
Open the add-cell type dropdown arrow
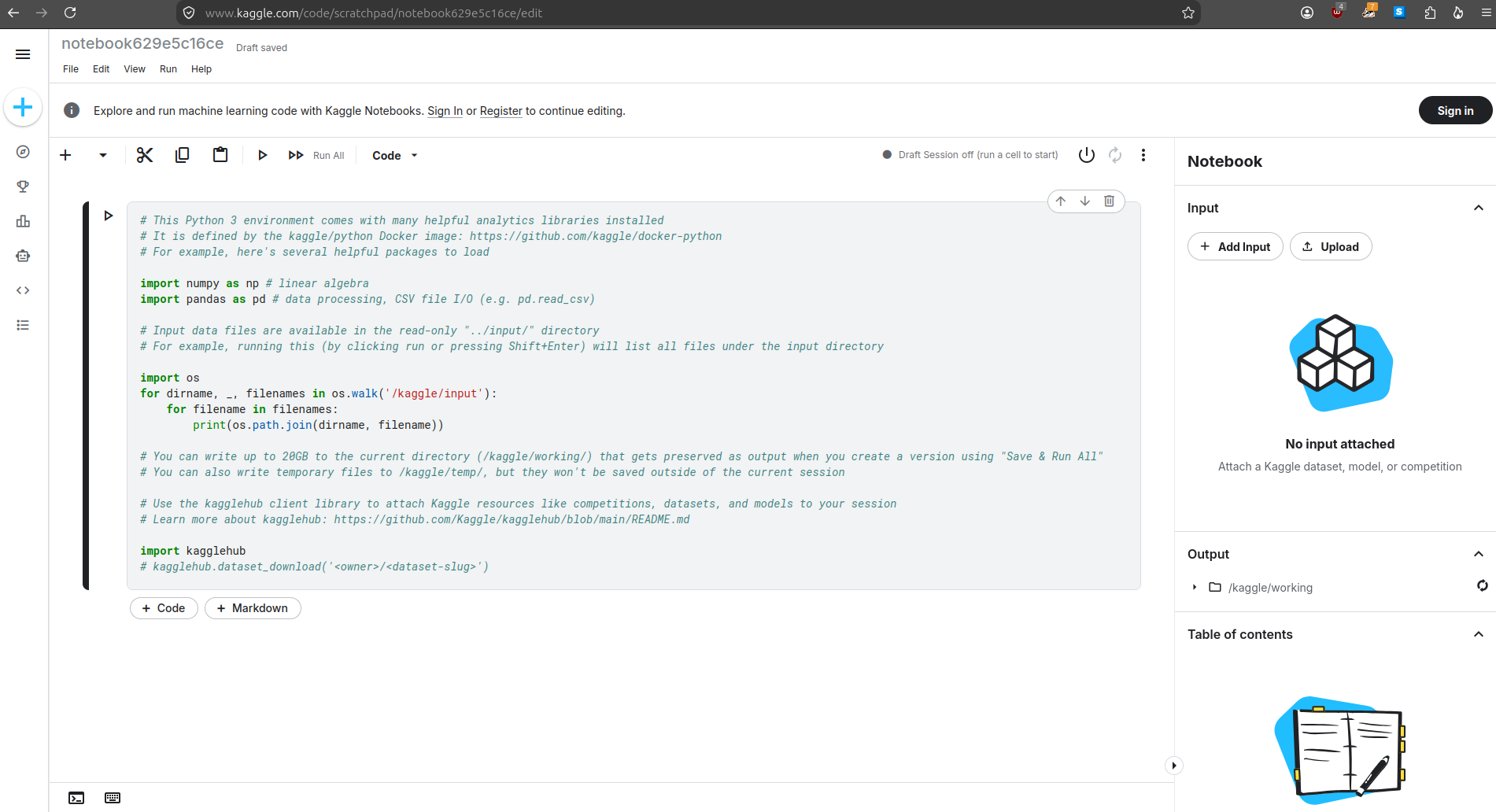click(x=103, y=155)
